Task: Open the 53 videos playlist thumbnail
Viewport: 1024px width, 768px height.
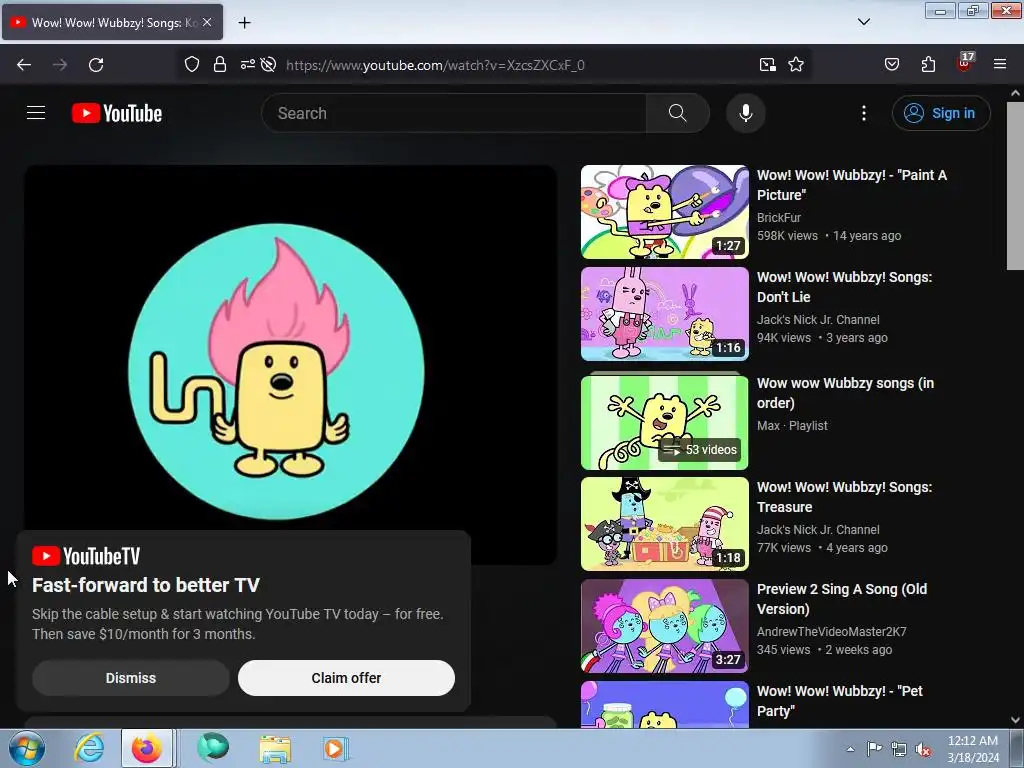Action: (665, 422)
